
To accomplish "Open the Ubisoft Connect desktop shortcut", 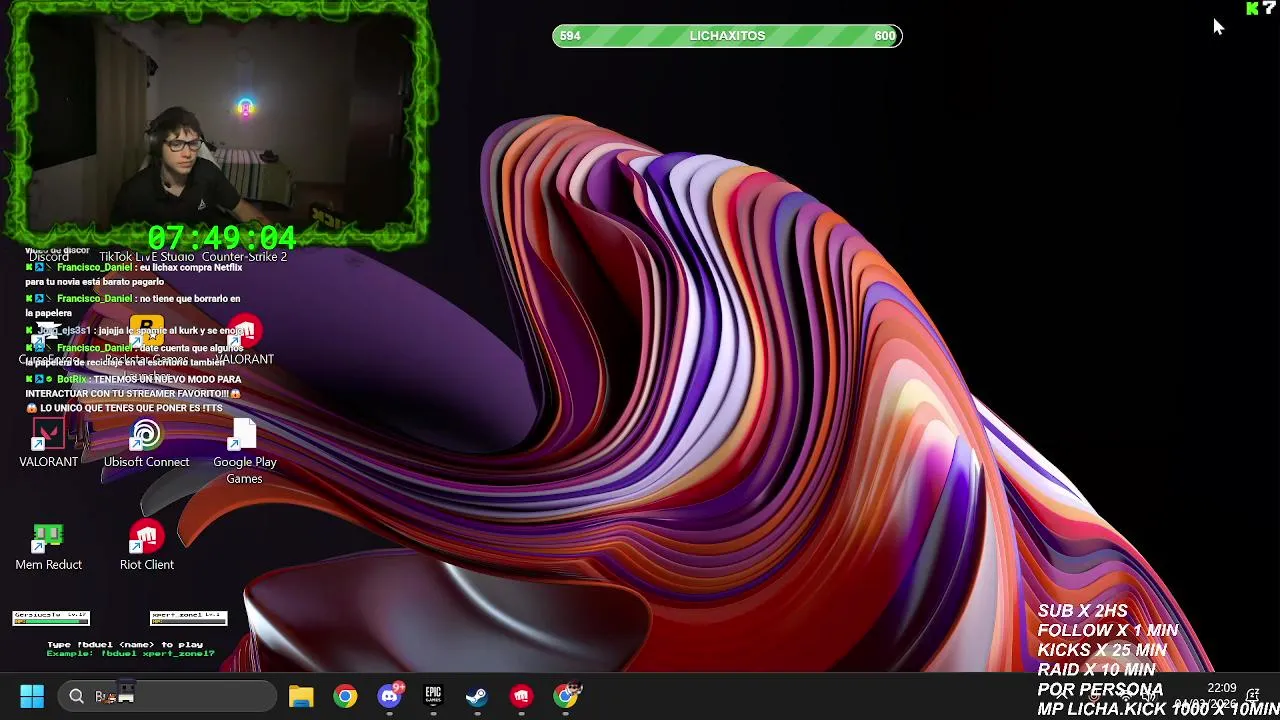I will coord(146,444).
